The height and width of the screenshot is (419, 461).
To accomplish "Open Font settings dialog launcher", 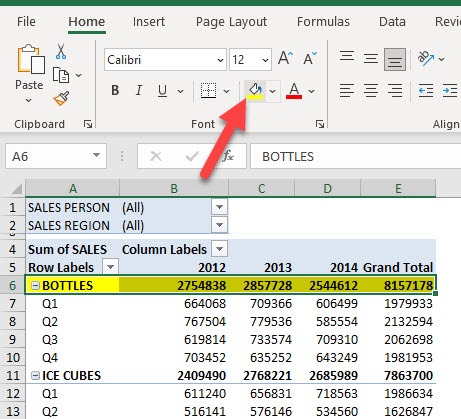I will pyautogui.click(x=320, y=124).
